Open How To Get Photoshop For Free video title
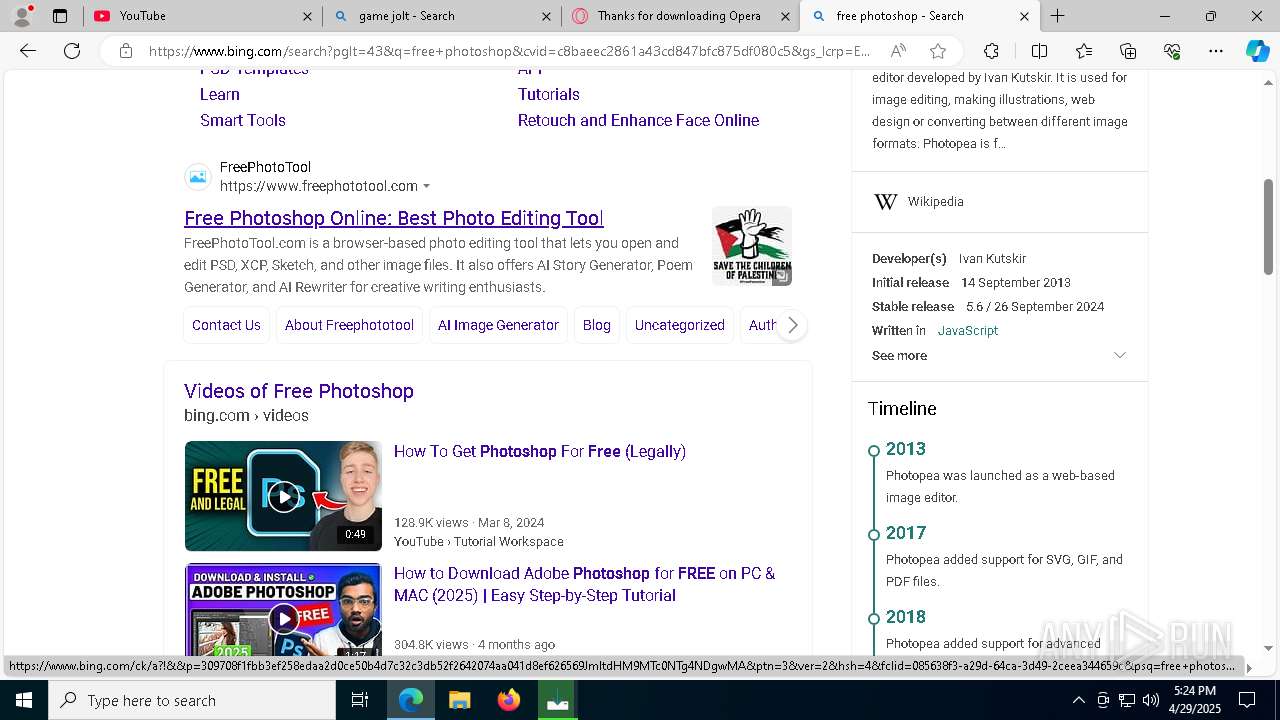The image size is (1280, 720). 540,452
